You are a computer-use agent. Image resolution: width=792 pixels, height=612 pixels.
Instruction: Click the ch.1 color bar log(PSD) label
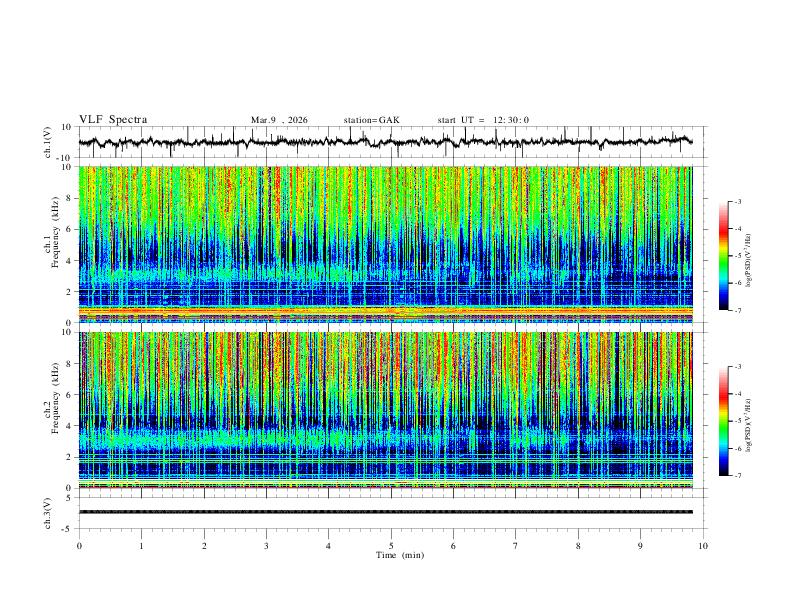(x=748, y=260)
